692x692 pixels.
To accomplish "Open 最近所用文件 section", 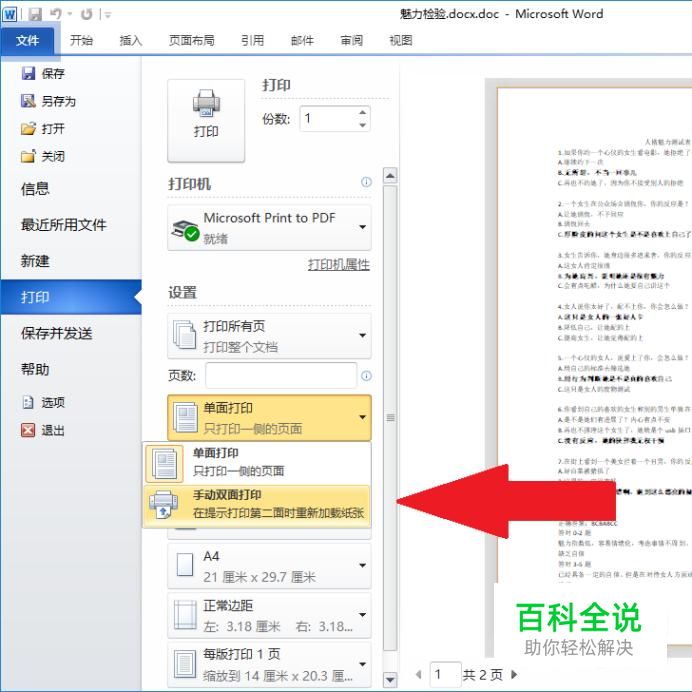I will [x=64, y=225].
